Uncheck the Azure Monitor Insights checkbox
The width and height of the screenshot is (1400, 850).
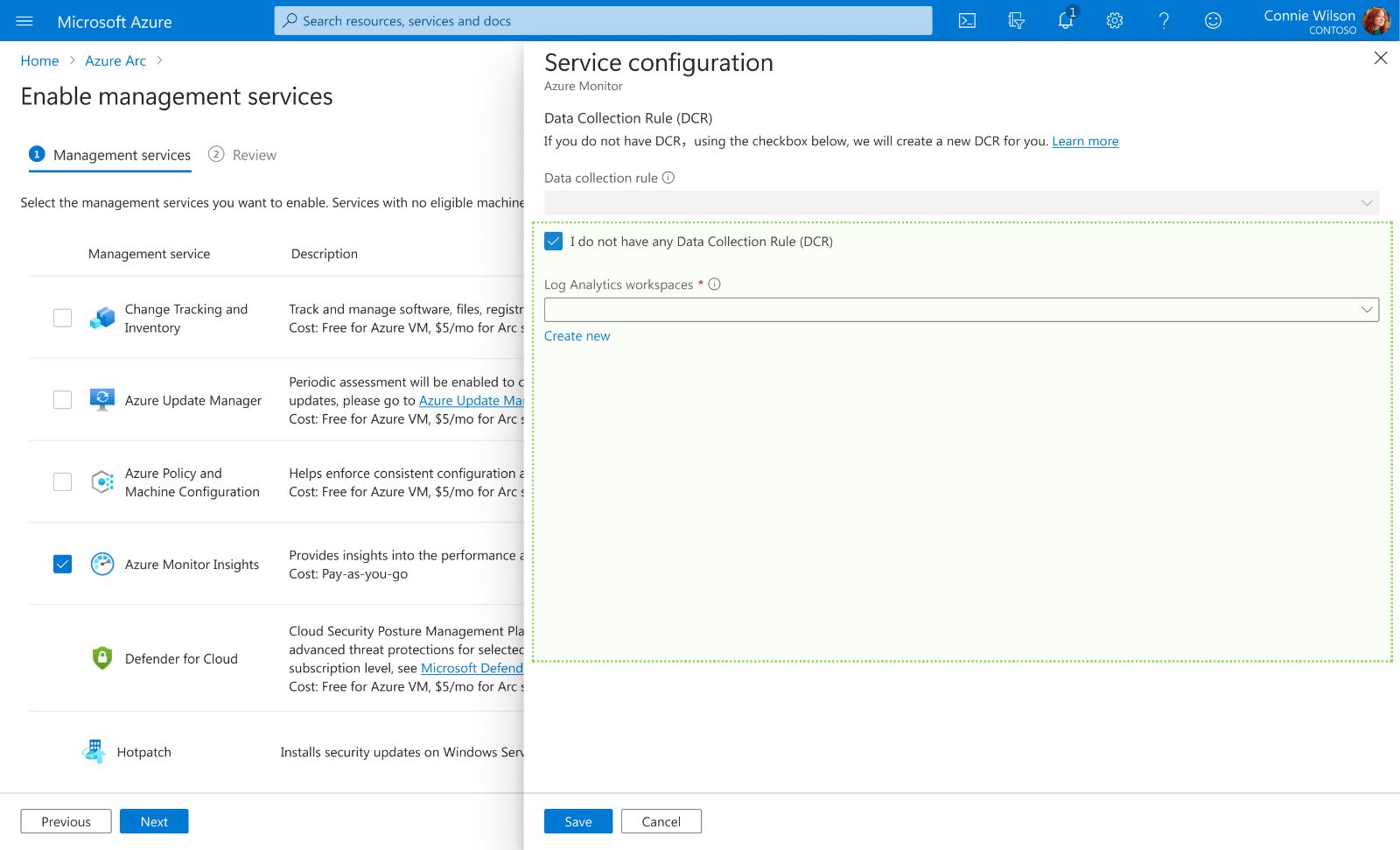tap(62, 565)
